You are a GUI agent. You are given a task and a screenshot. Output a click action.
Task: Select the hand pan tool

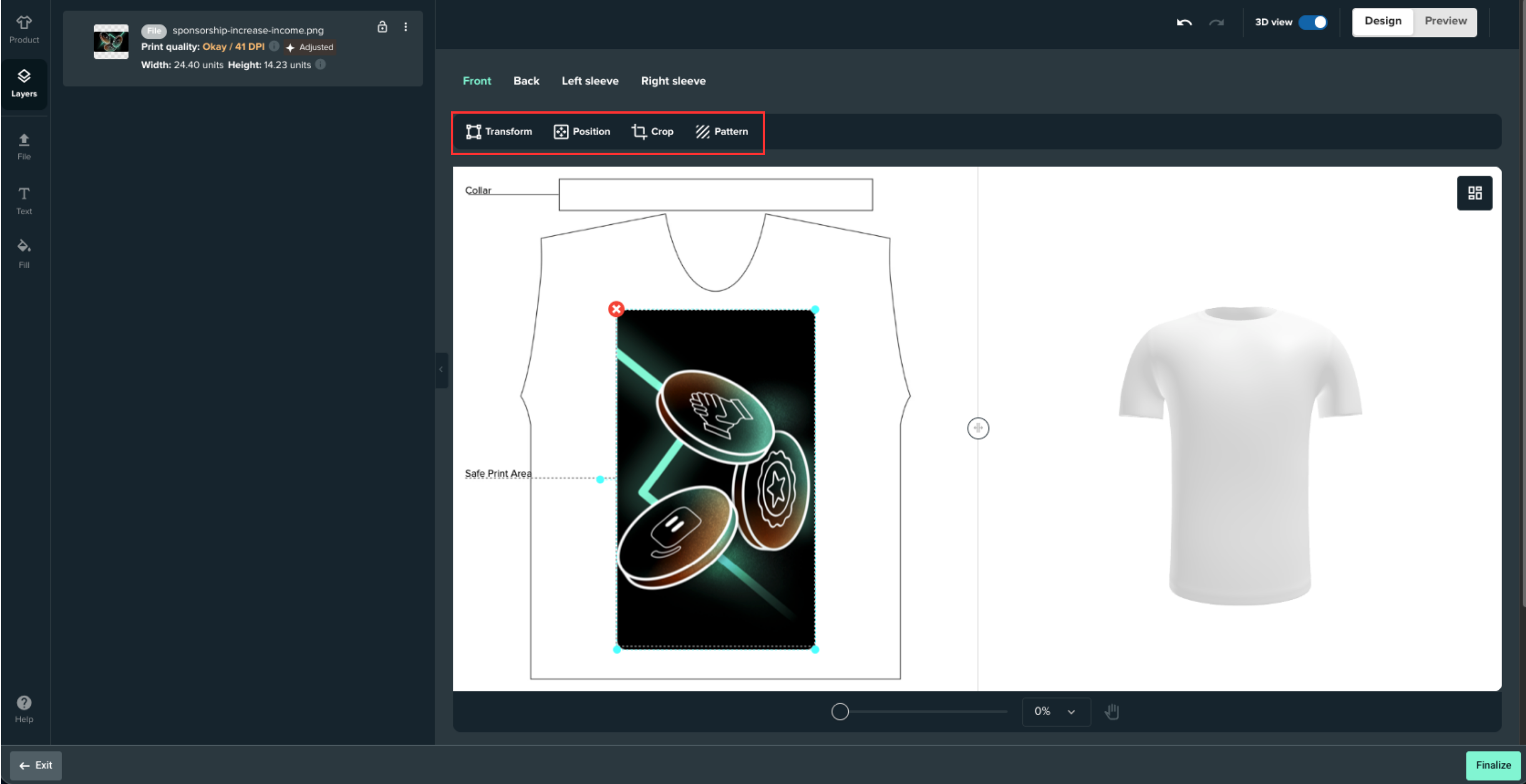point(1112,712)
